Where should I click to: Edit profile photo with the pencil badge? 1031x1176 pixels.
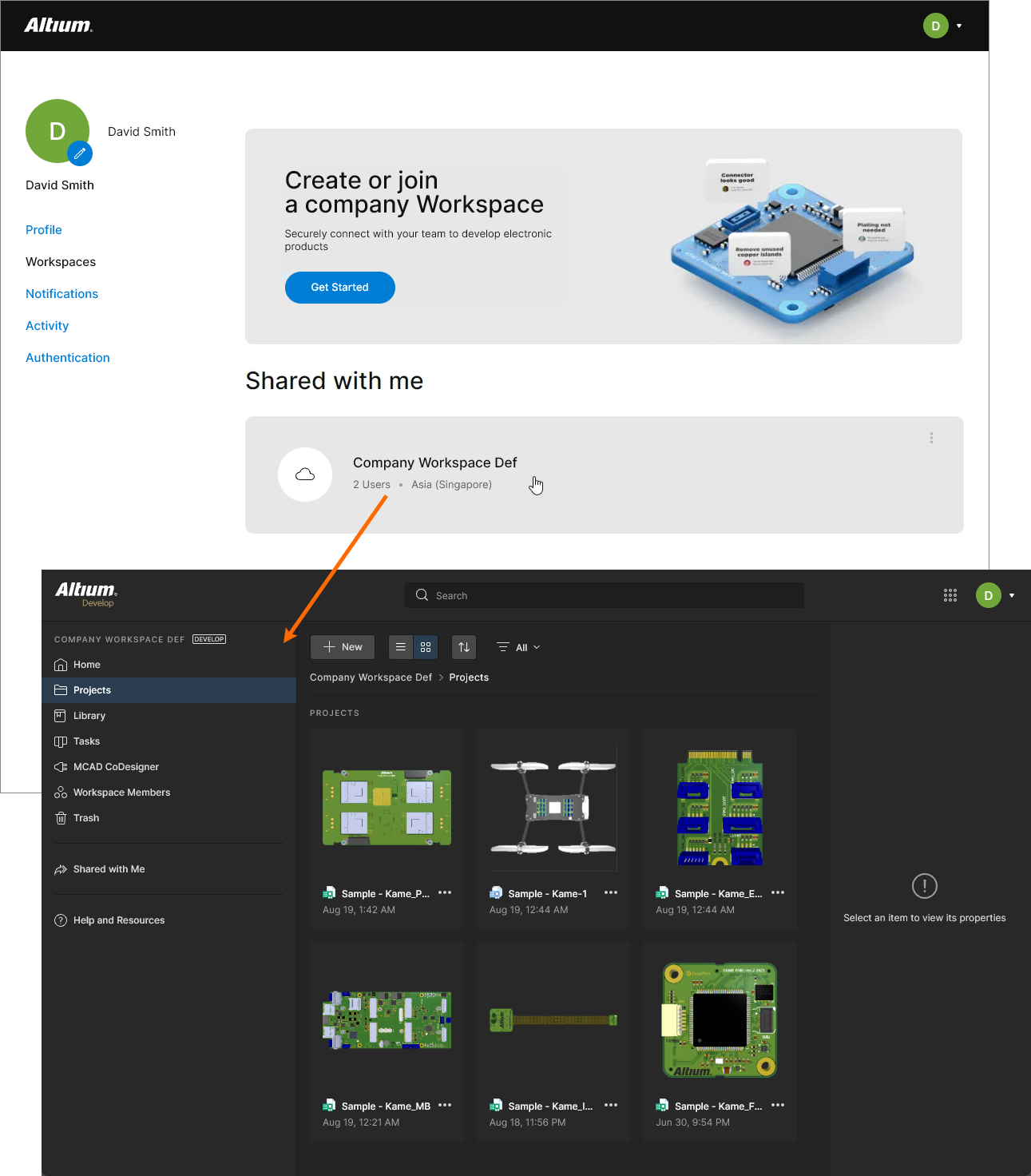[80, 153]
